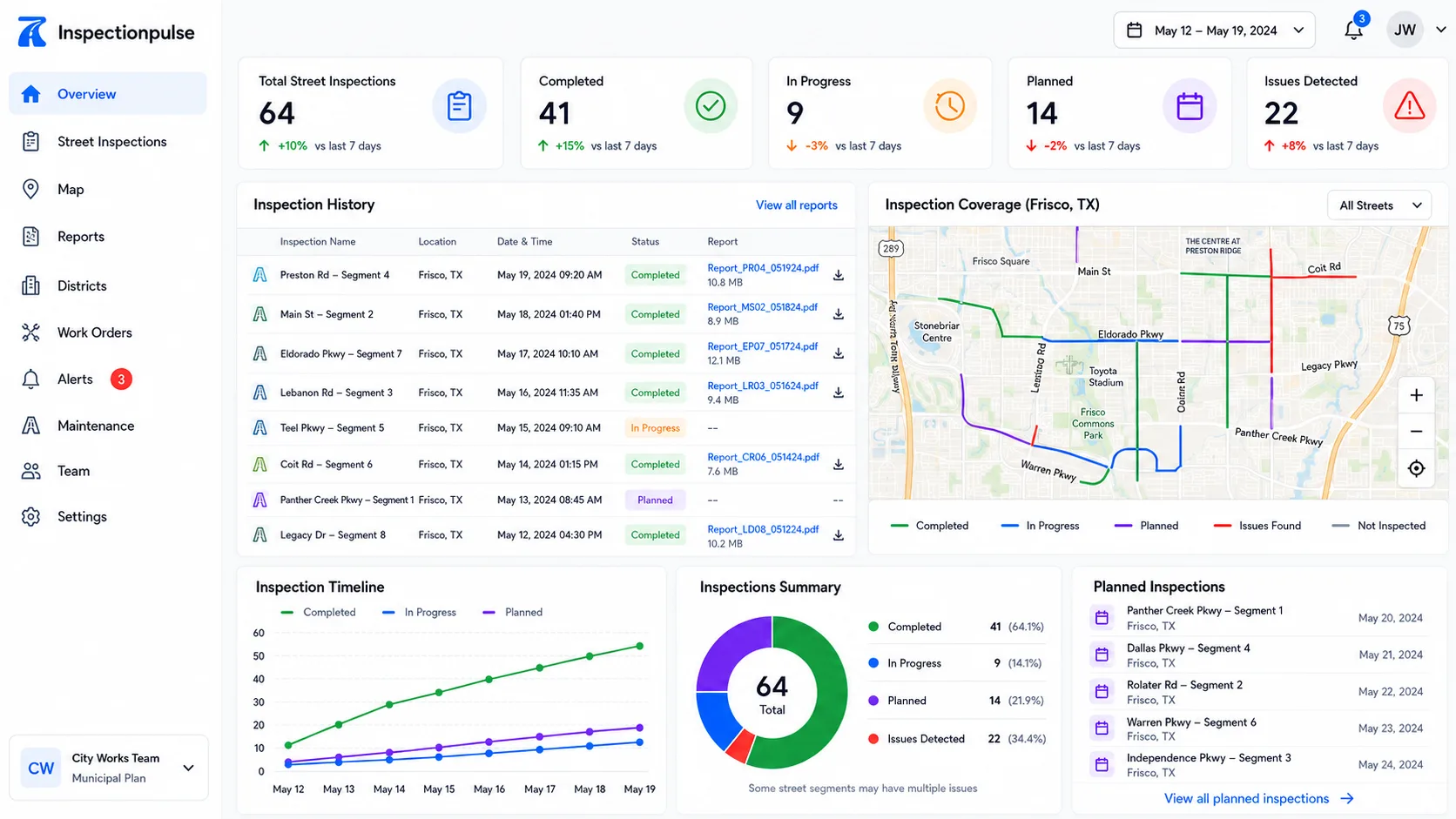Click the Issues Detected warning icon

tap(1409, 106)
